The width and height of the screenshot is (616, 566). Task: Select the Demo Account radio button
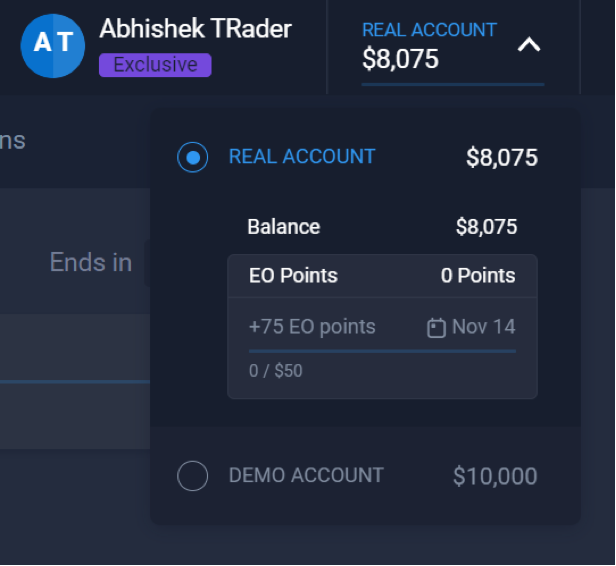pos(192,476)
